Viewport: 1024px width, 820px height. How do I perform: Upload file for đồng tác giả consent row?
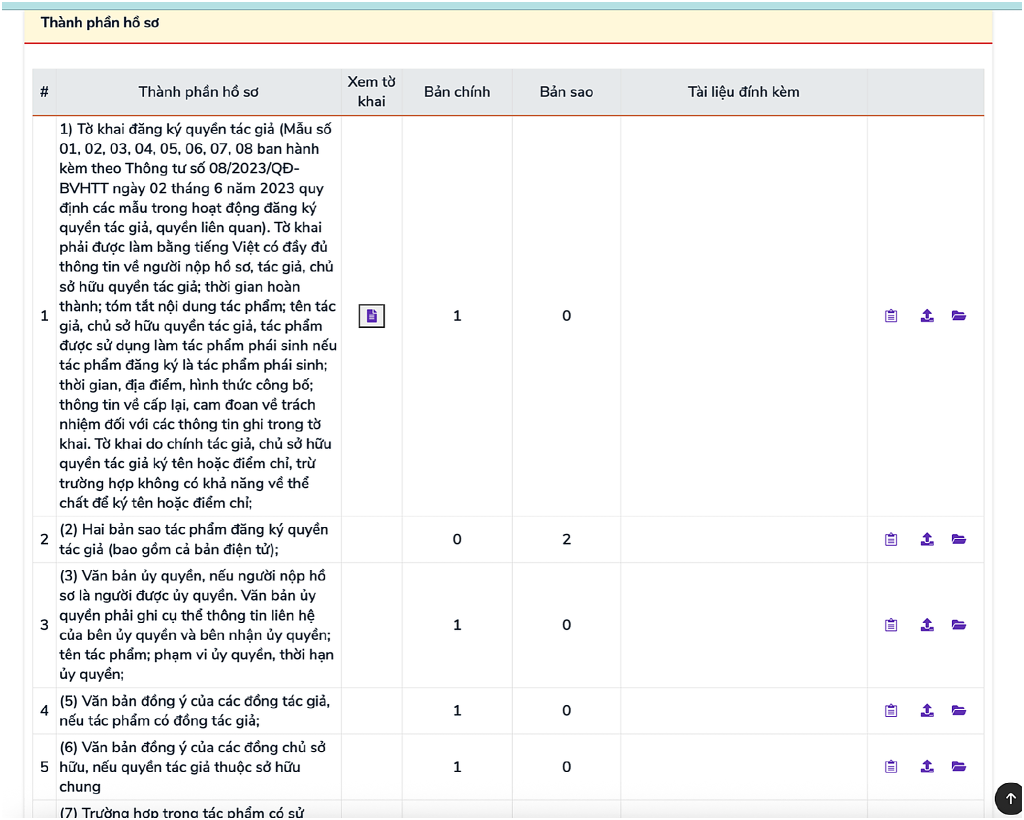(x=927, y=710)
